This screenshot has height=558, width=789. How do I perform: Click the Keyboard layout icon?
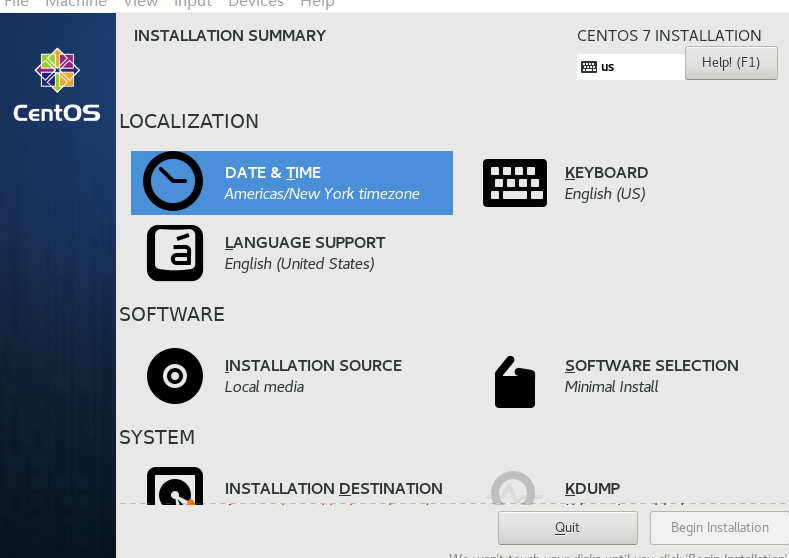tap(515, 183)
